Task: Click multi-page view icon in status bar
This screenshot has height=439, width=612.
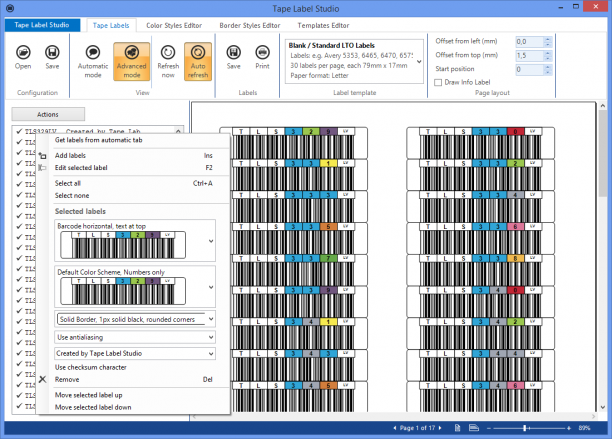Action: coord(474,428)
